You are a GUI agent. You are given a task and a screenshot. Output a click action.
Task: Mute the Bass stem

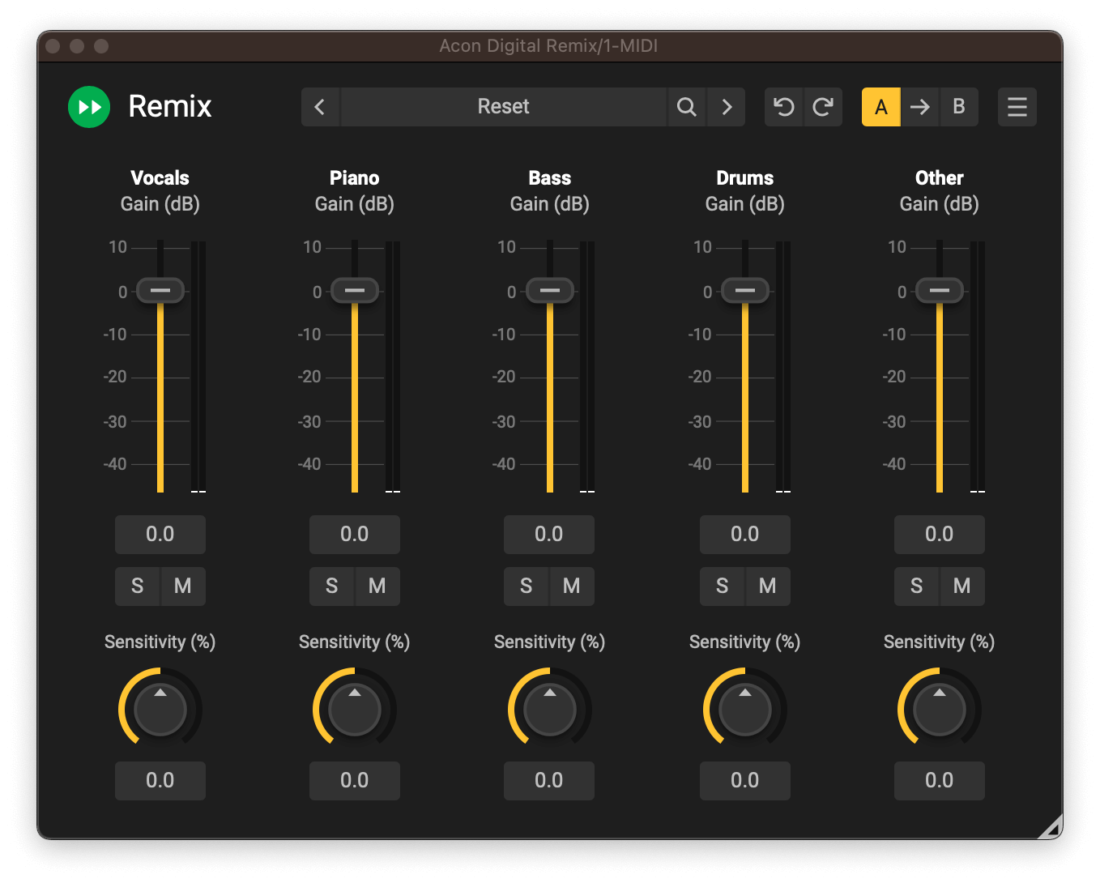pos(572,586)
